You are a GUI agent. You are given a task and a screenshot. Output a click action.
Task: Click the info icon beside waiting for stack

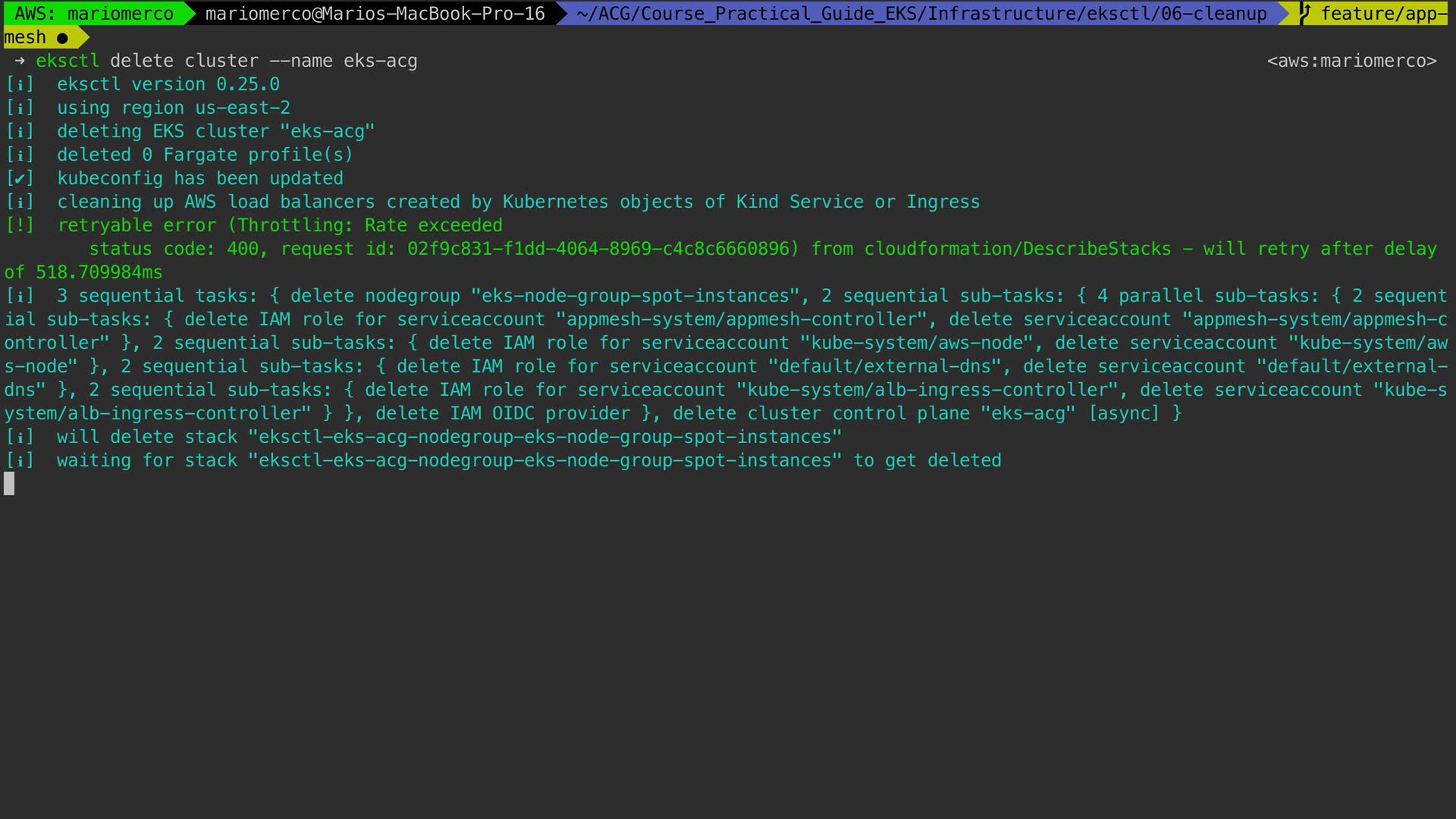(20, 460)
